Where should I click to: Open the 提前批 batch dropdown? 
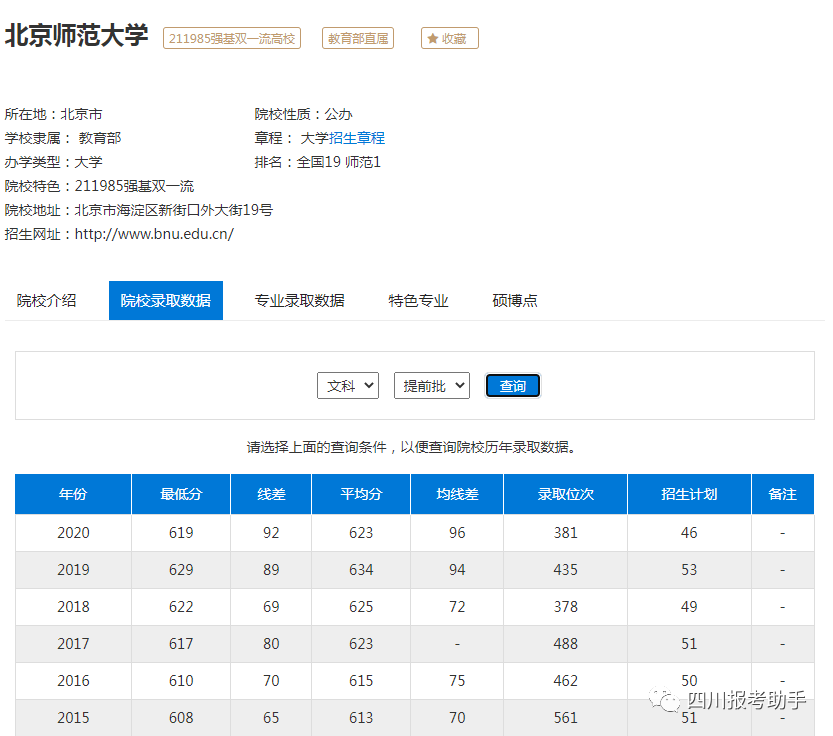point(431,386)
